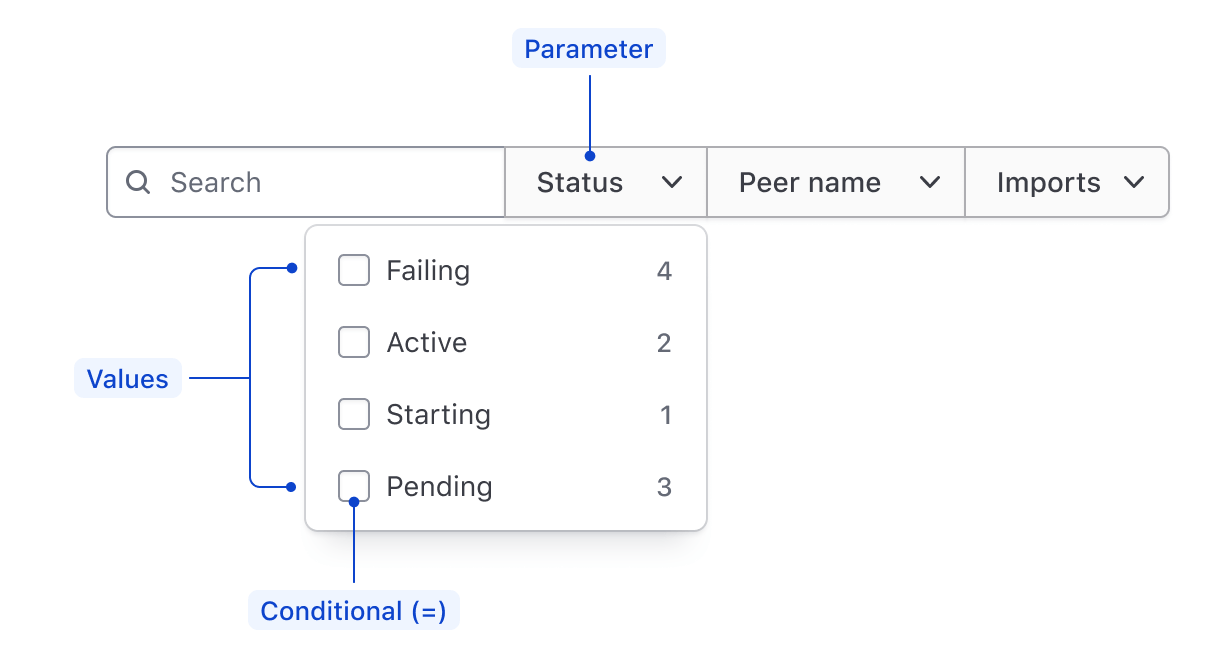Viewport: 1224px width, 660px height.
Task: Expand the Peer name dropdown
Action: pos(836,182)
